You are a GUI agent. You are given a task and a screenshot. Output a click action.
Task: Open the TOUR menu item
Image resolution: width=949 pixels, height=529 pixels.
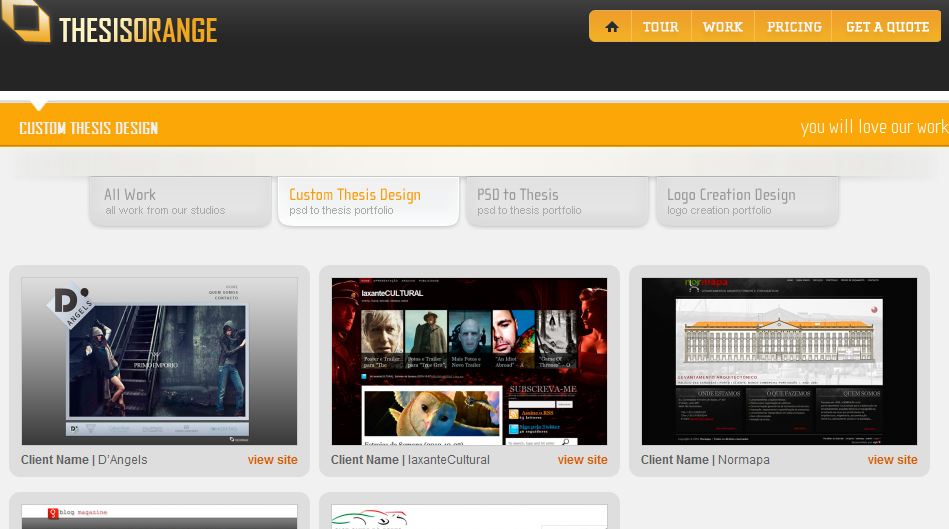660,27
